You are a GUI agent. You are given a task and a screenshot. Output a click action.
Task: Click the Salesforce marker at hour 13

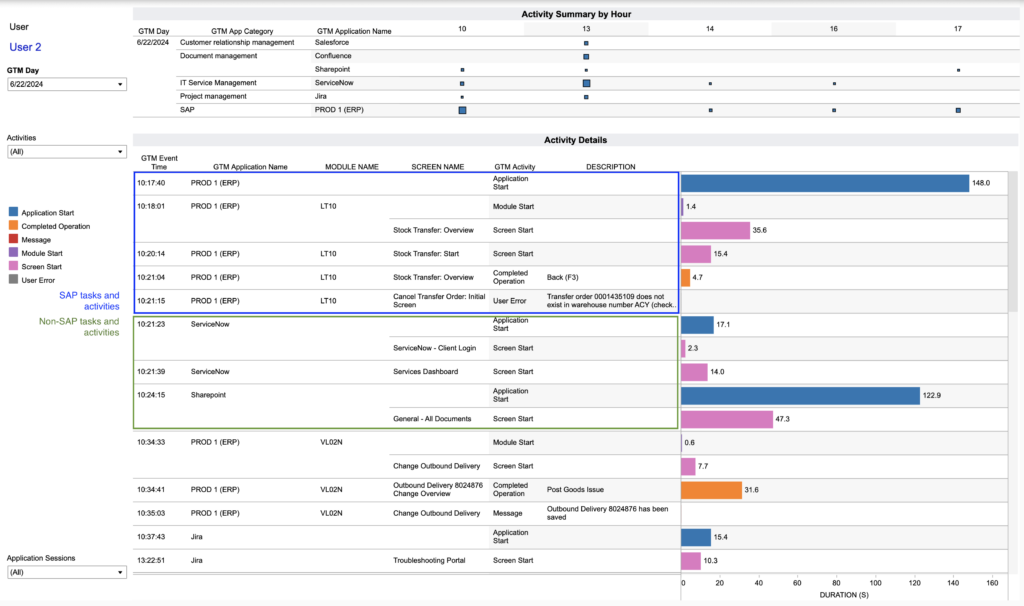point(586,43)
